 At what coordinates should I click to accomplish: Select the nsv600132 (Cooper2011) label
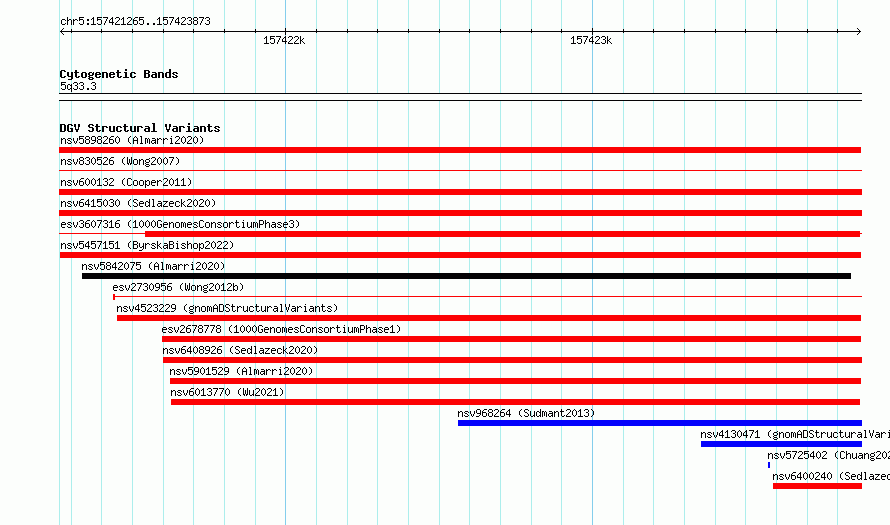click(x=126, y=182)
